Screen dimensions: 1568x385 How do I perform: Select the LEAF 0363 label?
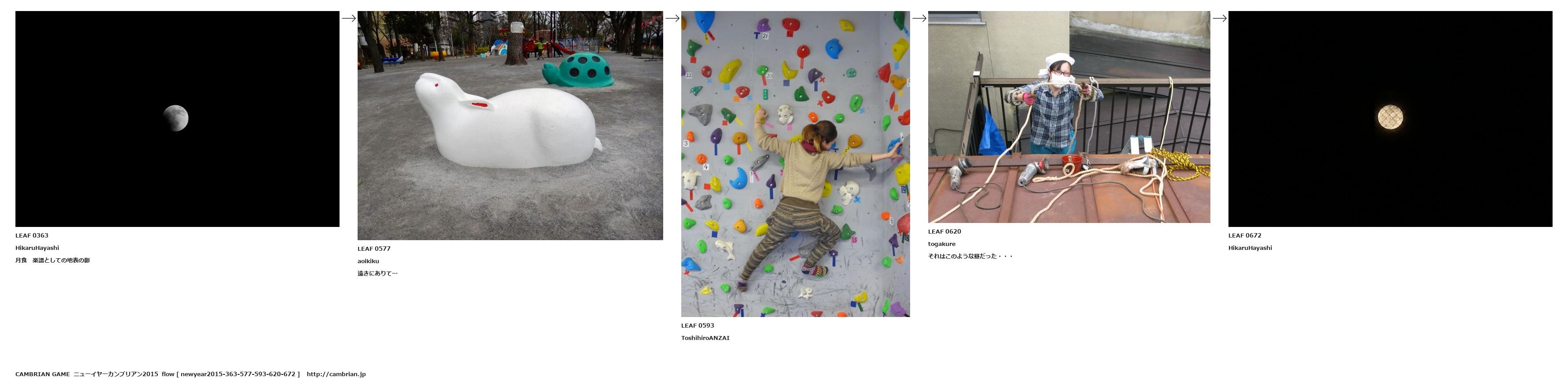(32, 236)
